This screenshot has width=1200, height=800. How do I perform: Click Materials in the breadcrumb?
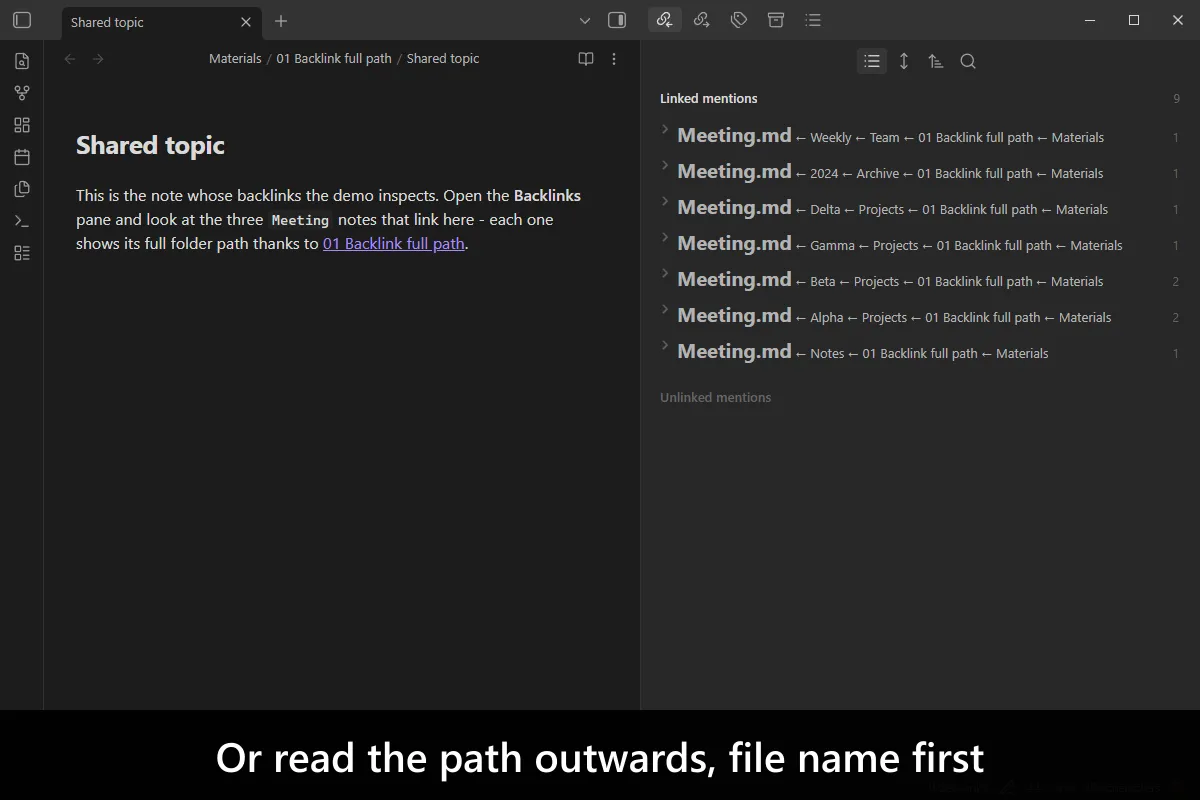(x=235, y=59)
